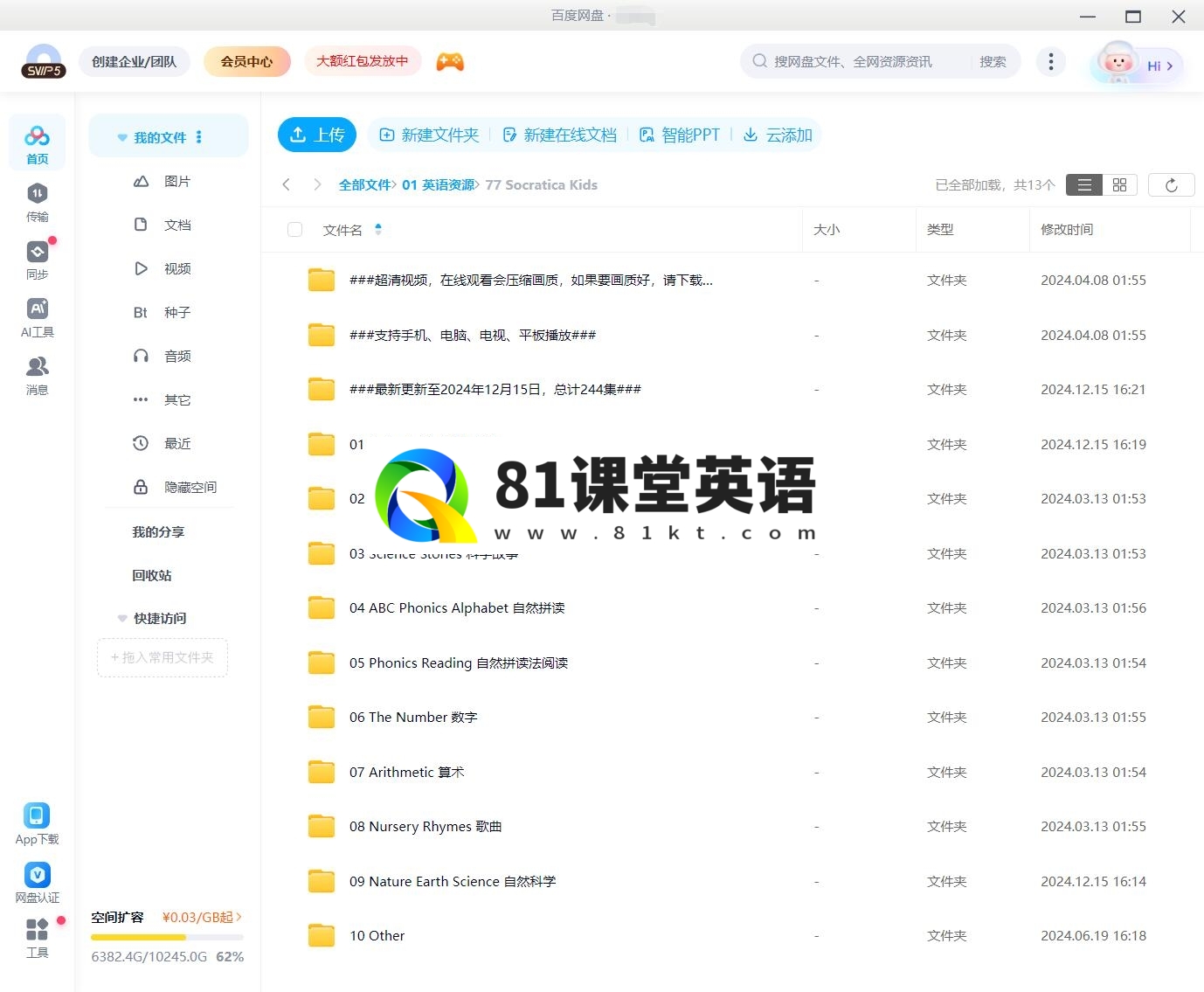Click the 图片 pictures category icon
The width and height of the screenshot is (1204, 992).
click(141, 181)
